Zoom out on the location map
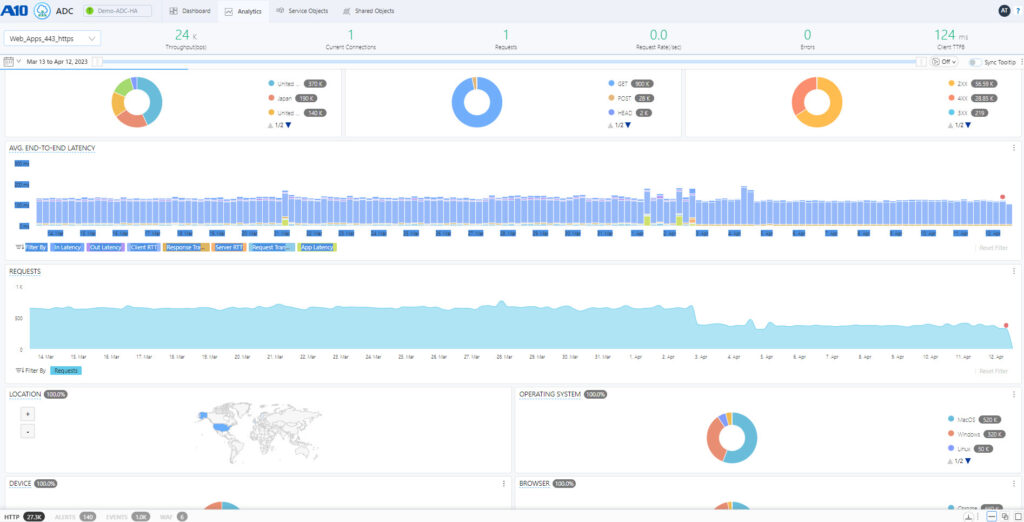 (28, 431)
